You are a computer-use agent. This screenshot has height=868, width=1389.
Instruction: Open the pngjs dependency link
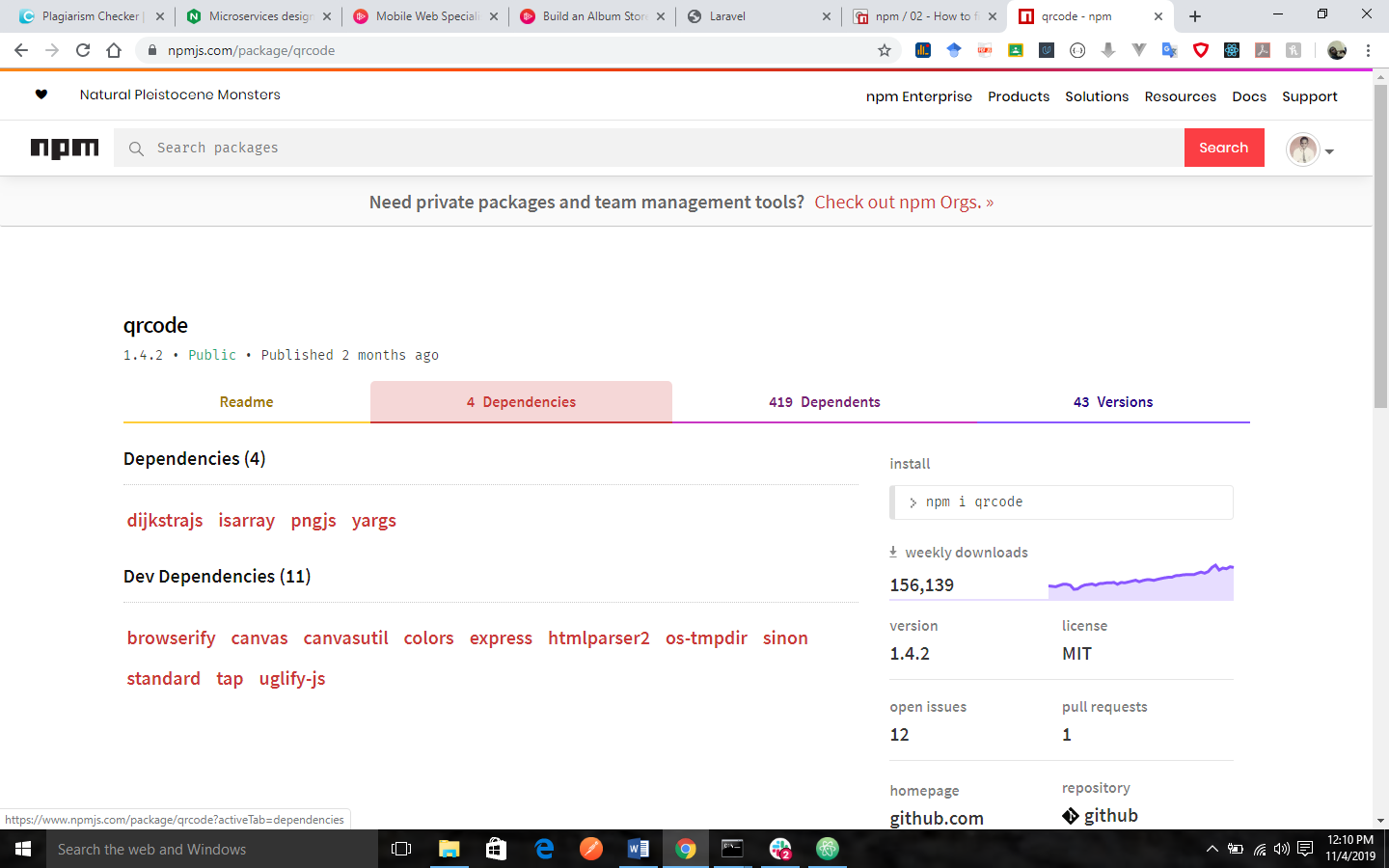313,521
